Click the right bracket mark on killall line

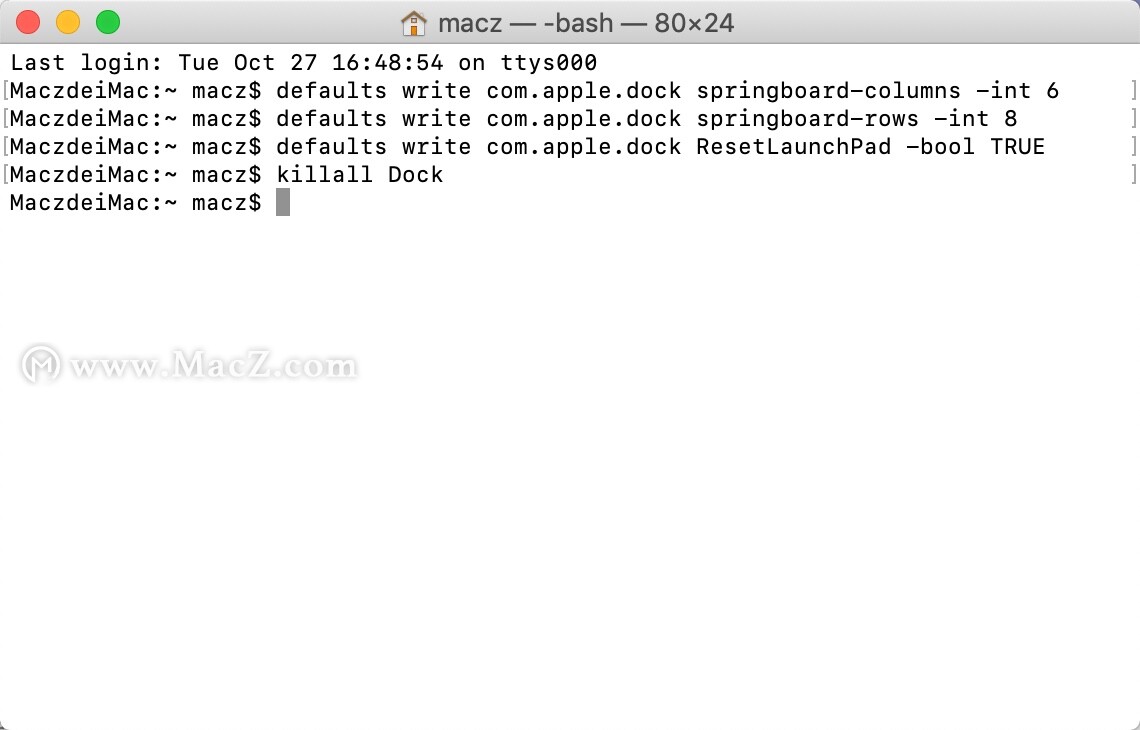click(x=1133, y=175)
